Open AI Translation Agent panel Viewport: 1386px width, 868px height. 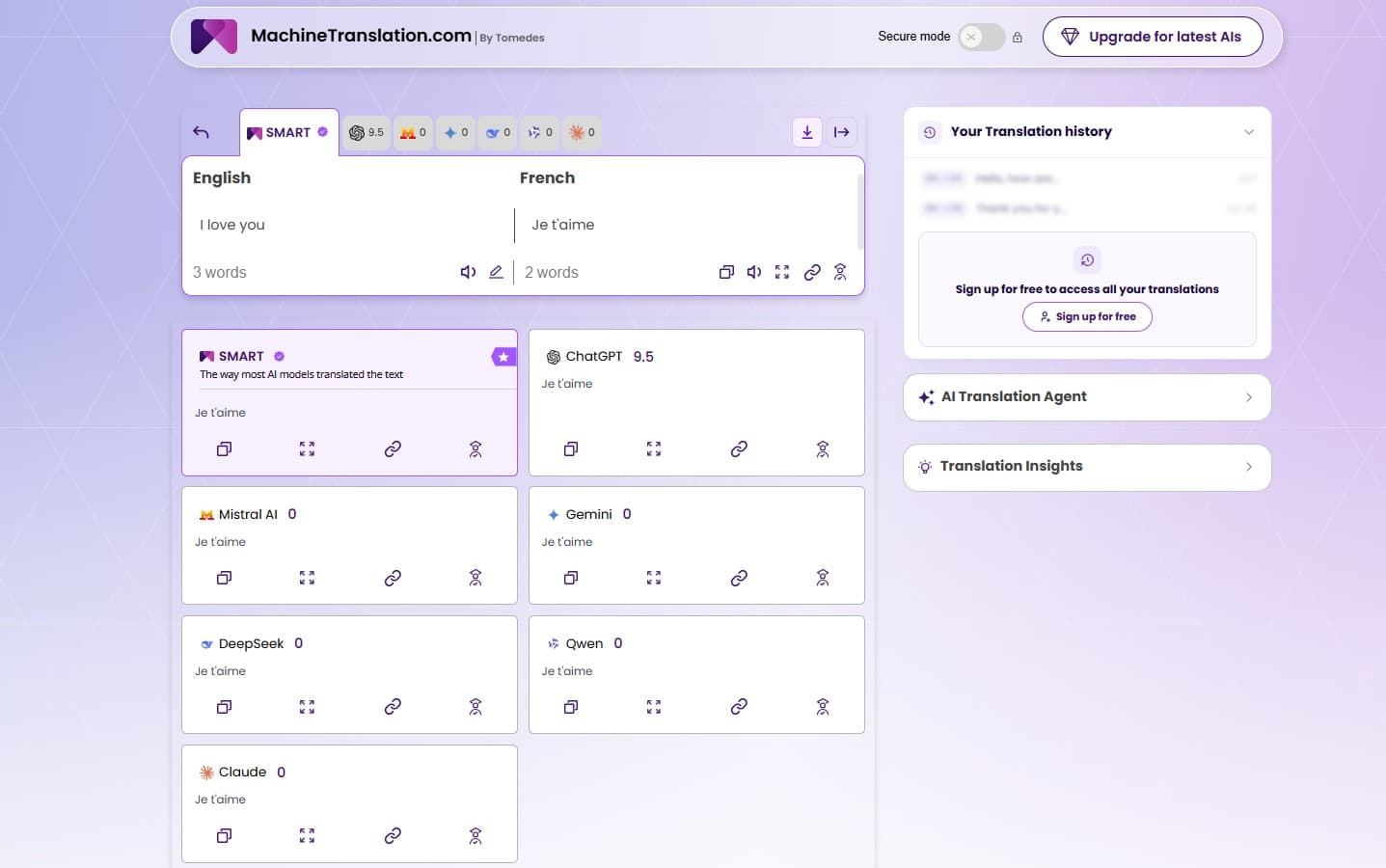pyautogui.click(x=1087, y=397)
